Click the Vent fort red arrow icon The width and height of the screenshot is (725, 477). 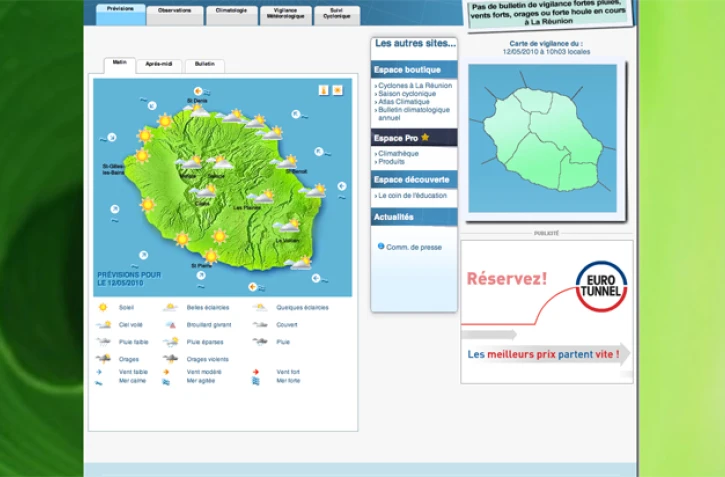pos(256,372)
